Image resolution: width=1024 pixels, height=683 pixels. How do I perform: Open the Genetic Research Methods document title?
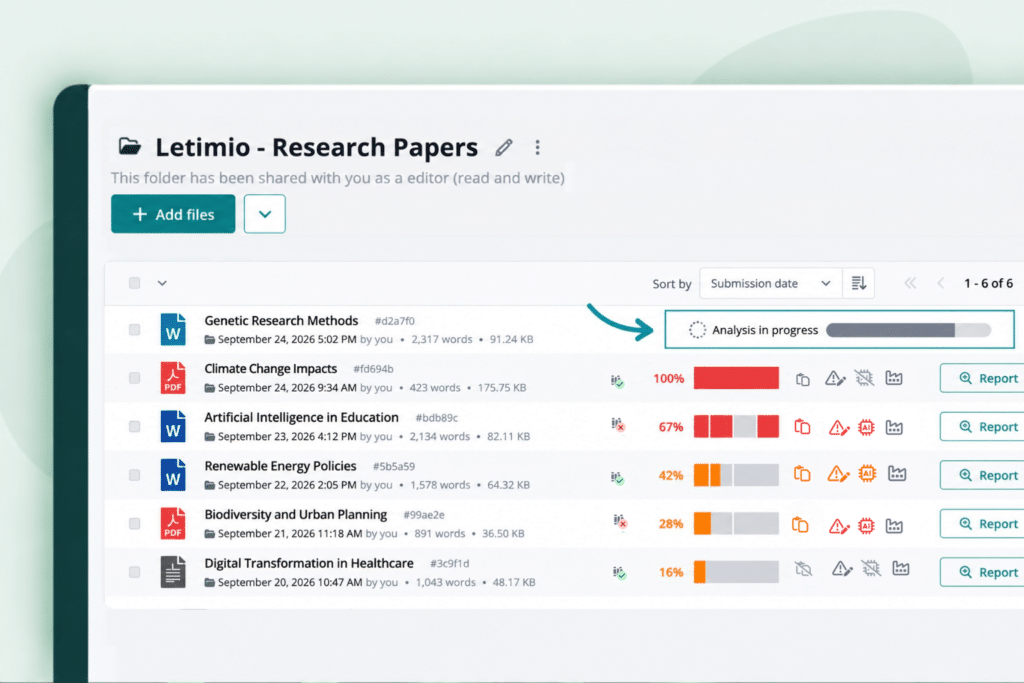pyautogui.click(x=281, y=321)
